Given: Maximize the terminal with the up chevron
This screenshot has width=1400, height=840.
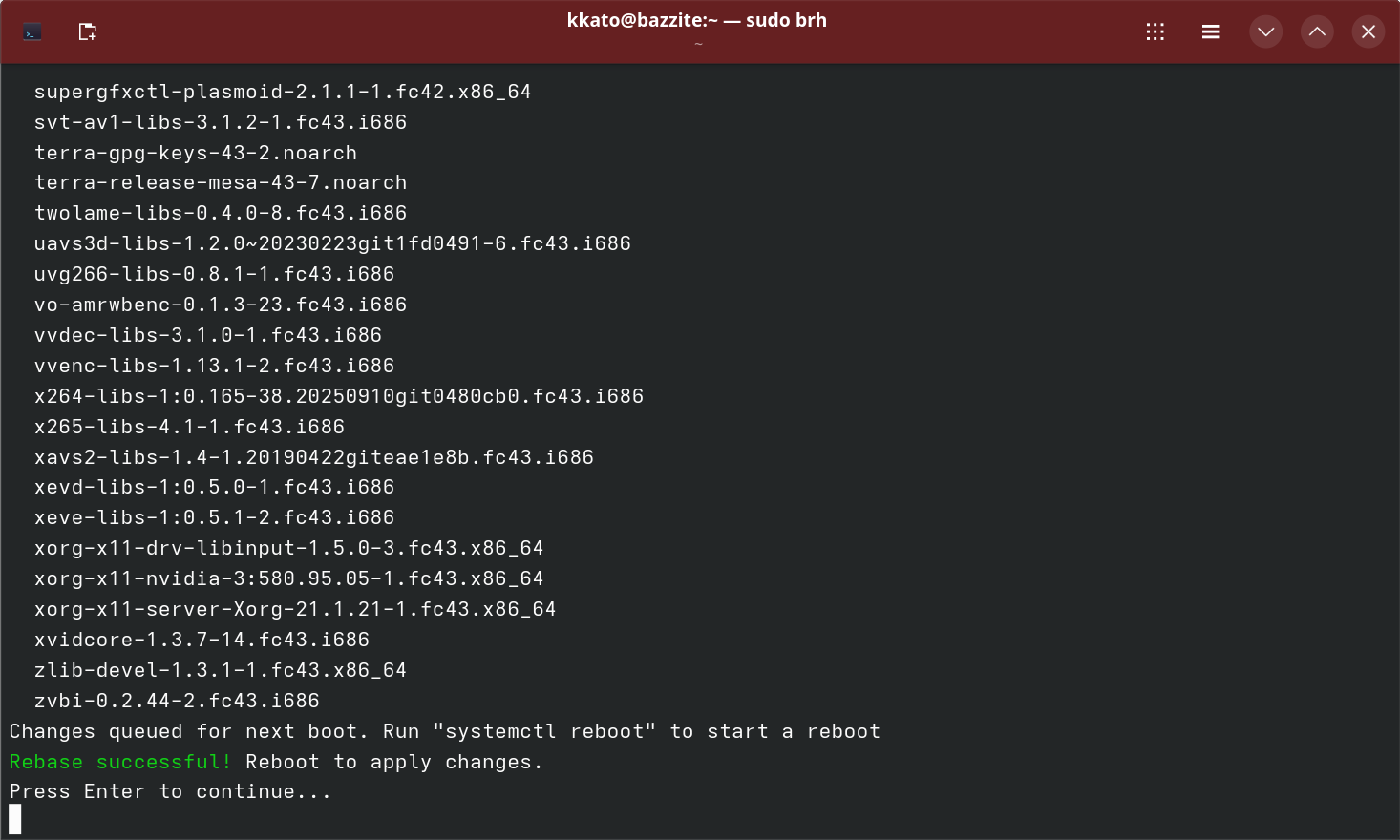Looking at the screenshot, I should tap(1317, 31).
